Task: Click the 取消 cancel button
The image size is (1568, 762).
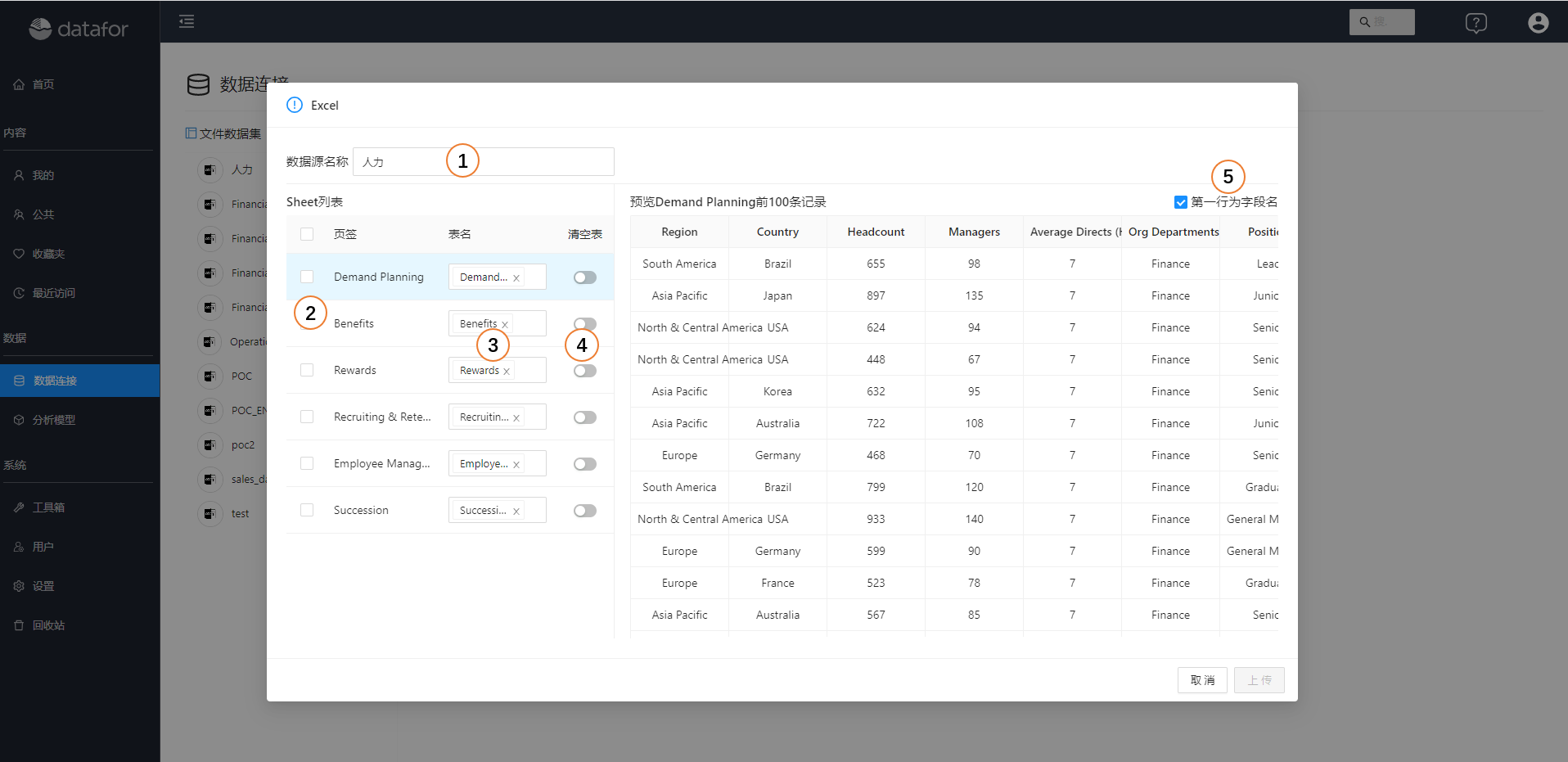Action: (x=1202, y=680)
